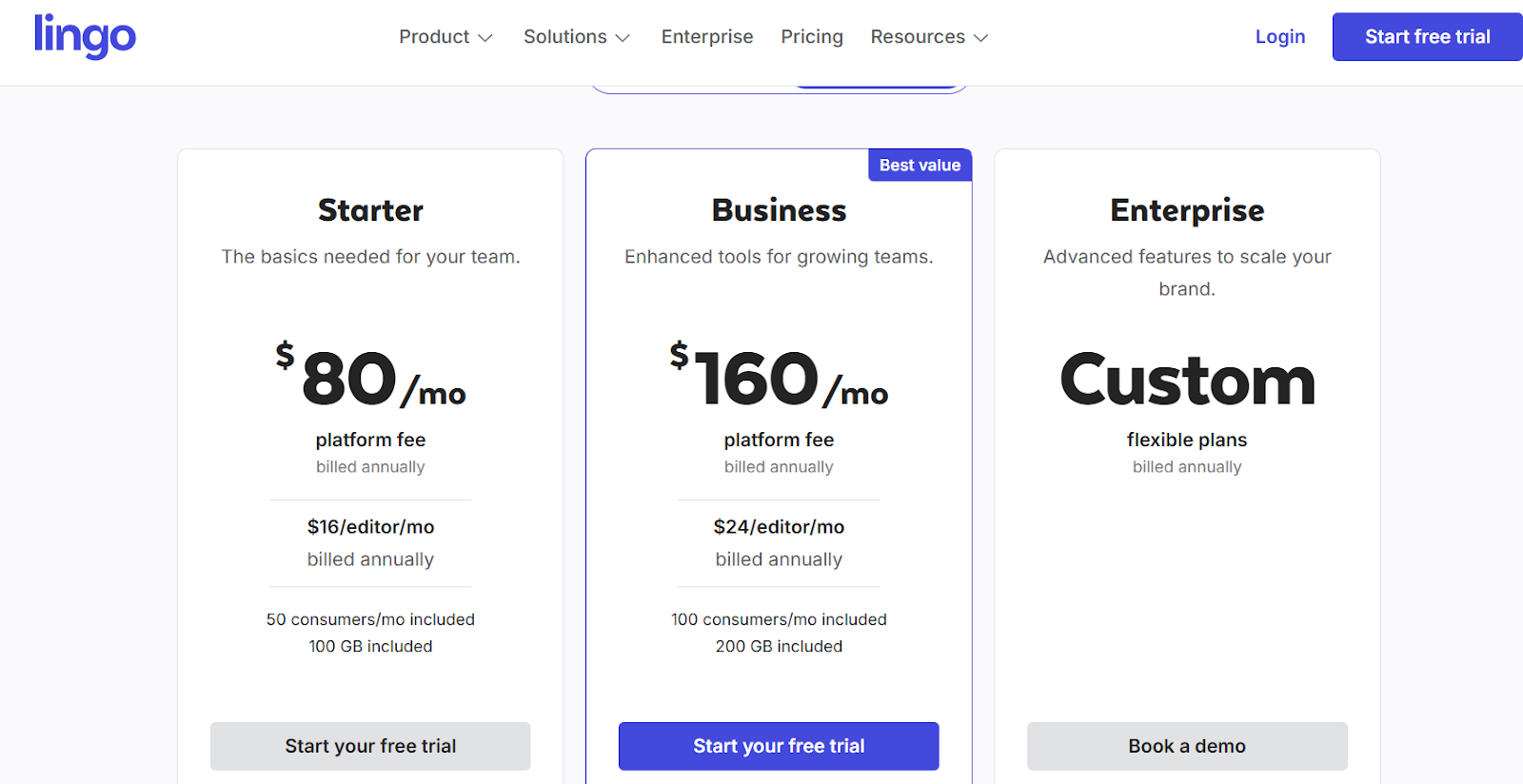Start your free trial on the Starter plan
The image size is (1523, 784).
(369, 746)
